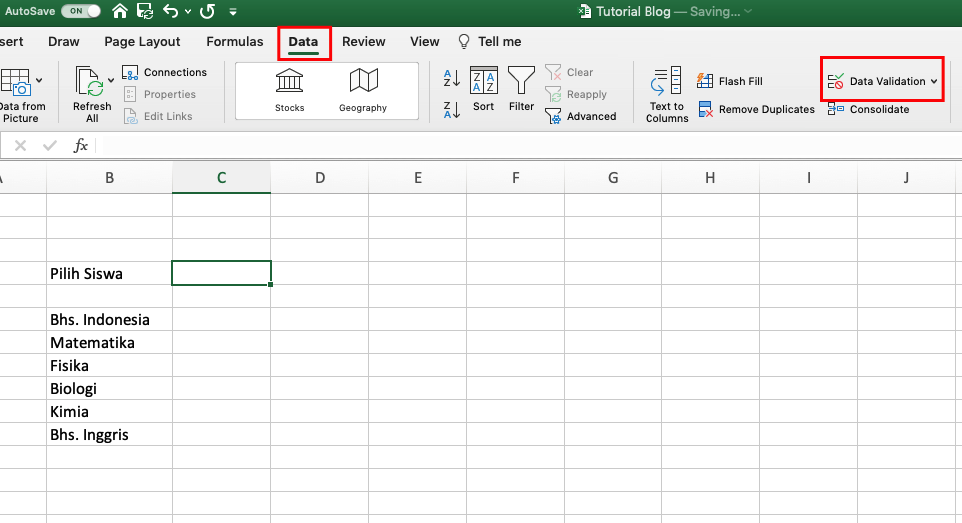Screen dimensions: 962x523
Task: Click the Save icon in title bar
Action: tap(145, 11)
